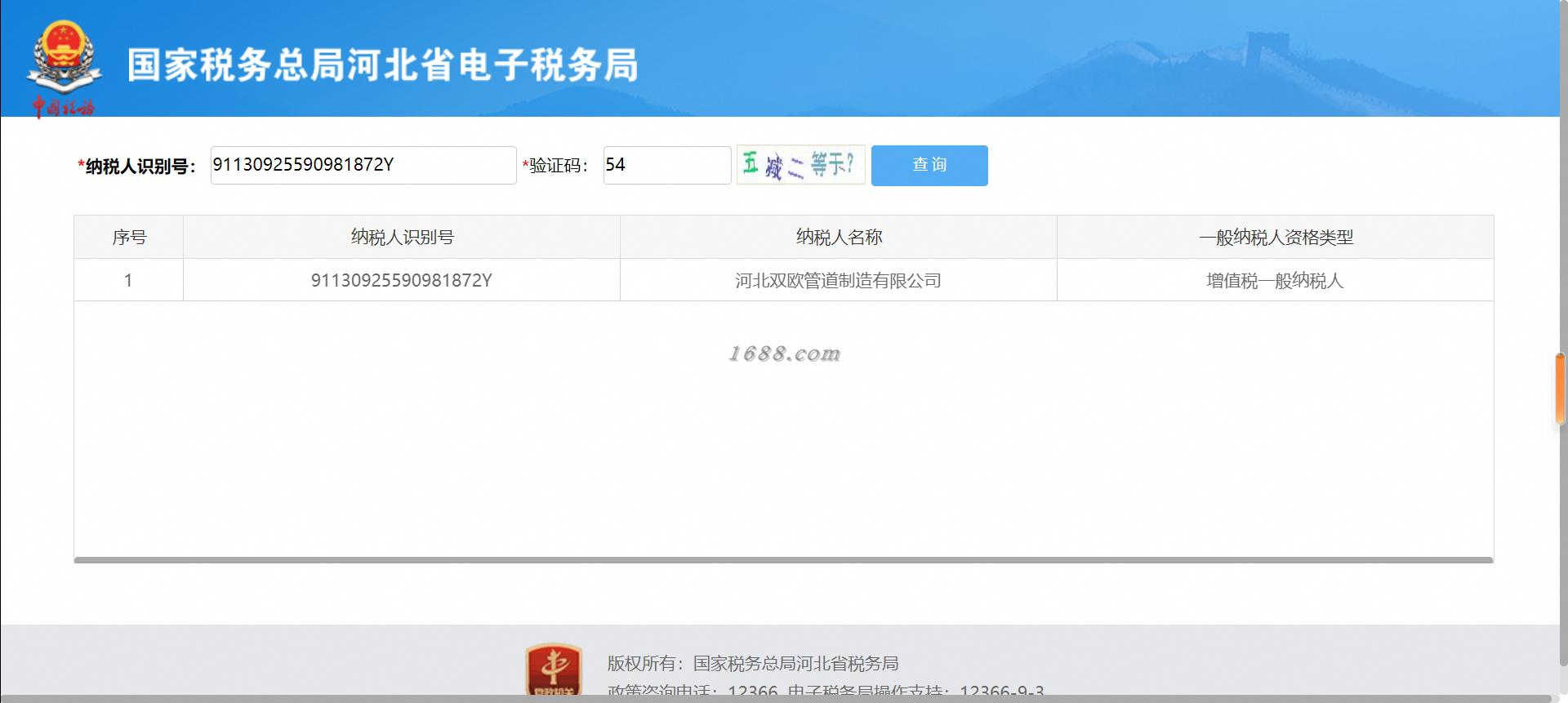Select the 增值税一般纳税人 cell

[x=1276, y=280]
